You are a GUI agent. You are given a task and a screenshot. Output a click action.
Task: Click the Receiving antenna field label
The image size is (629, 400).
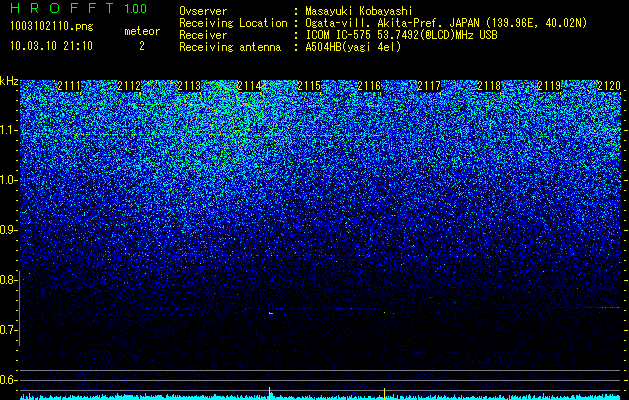pos(230,47)
